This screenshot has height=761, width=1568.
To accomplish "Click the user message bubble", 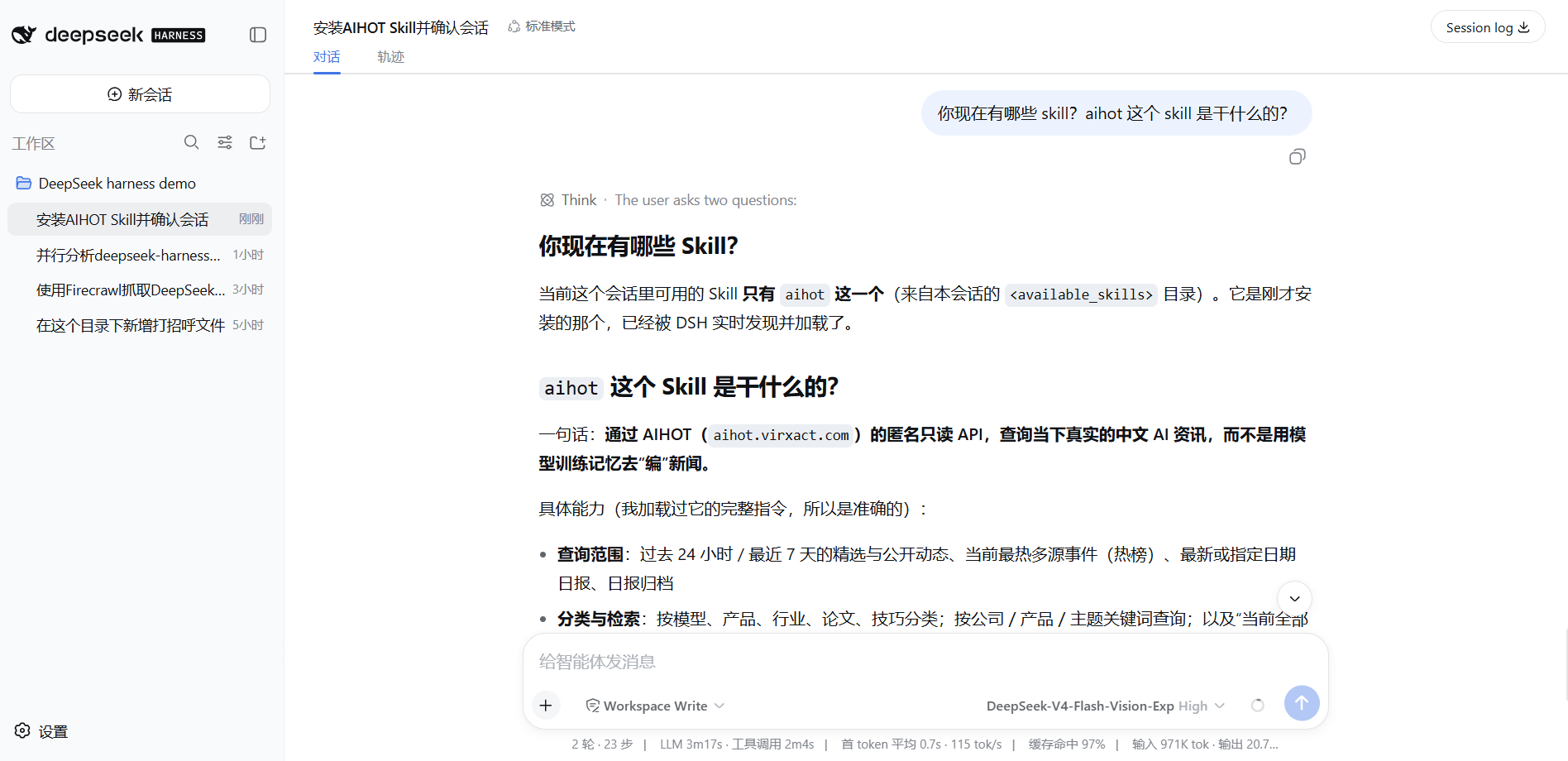I will (1116, 113).
